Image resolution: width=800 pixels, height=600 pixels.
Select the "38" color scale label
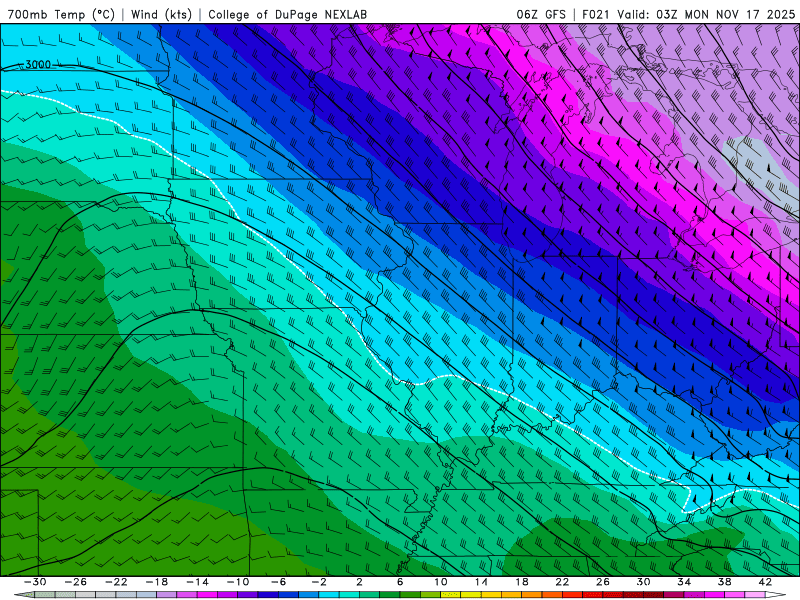pos(724,582)
